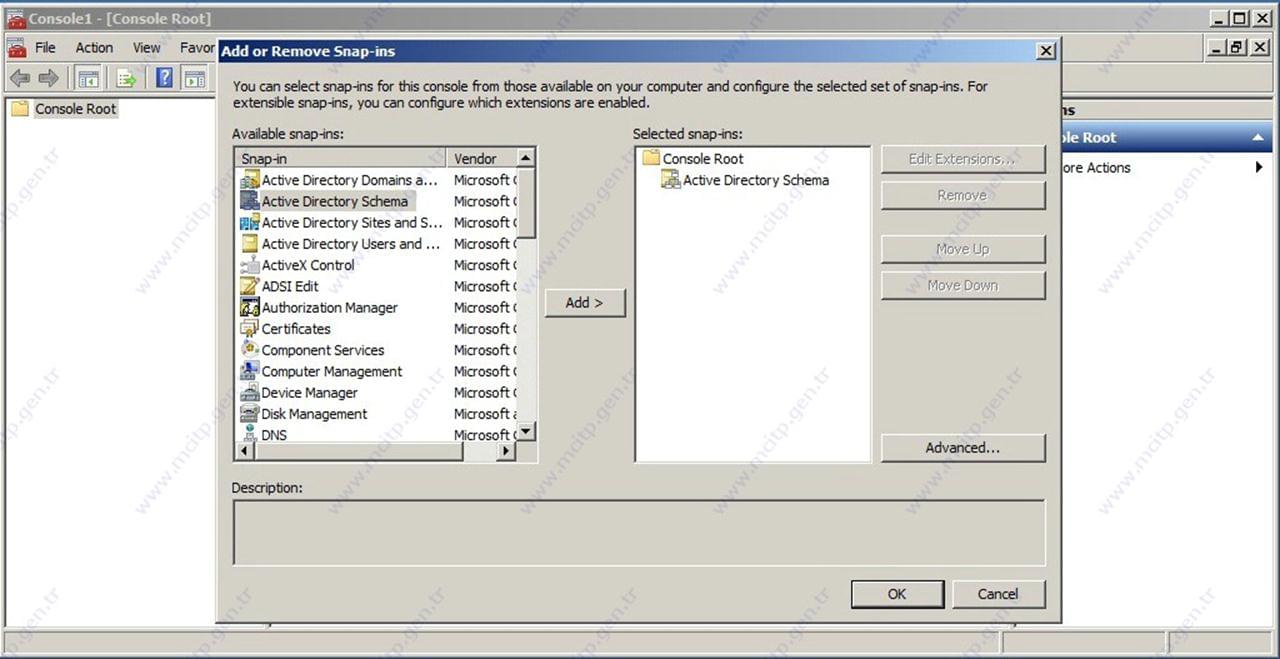Click the Remove button
The image size is (1280, 659).
963,195
